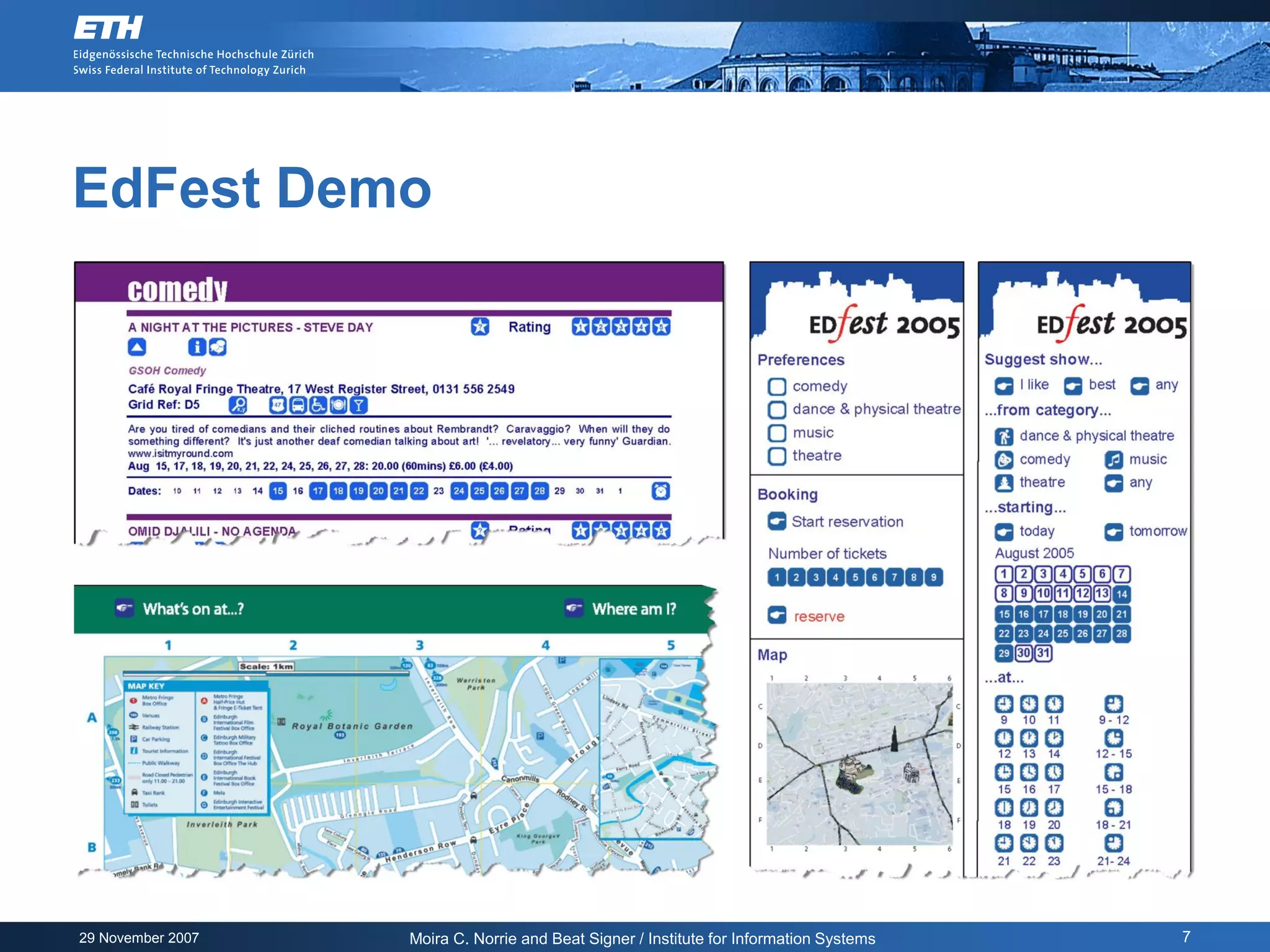
Task: Check the comedy preference checkbox
Action: (x=776, y=387)
